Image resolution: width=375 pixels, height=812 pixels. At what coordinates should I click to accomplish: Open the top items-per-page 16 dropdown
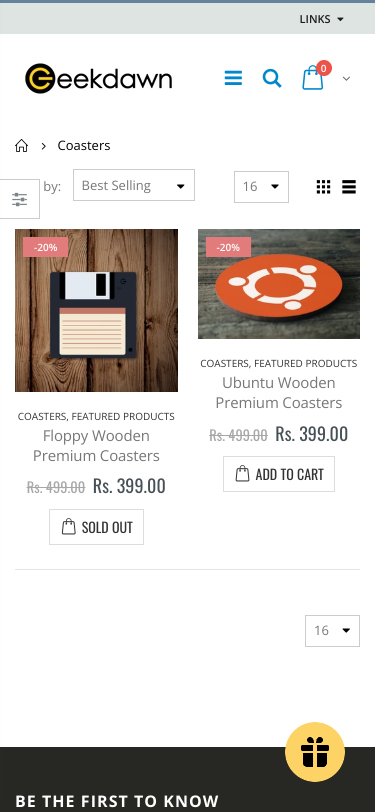coord(261,187)
